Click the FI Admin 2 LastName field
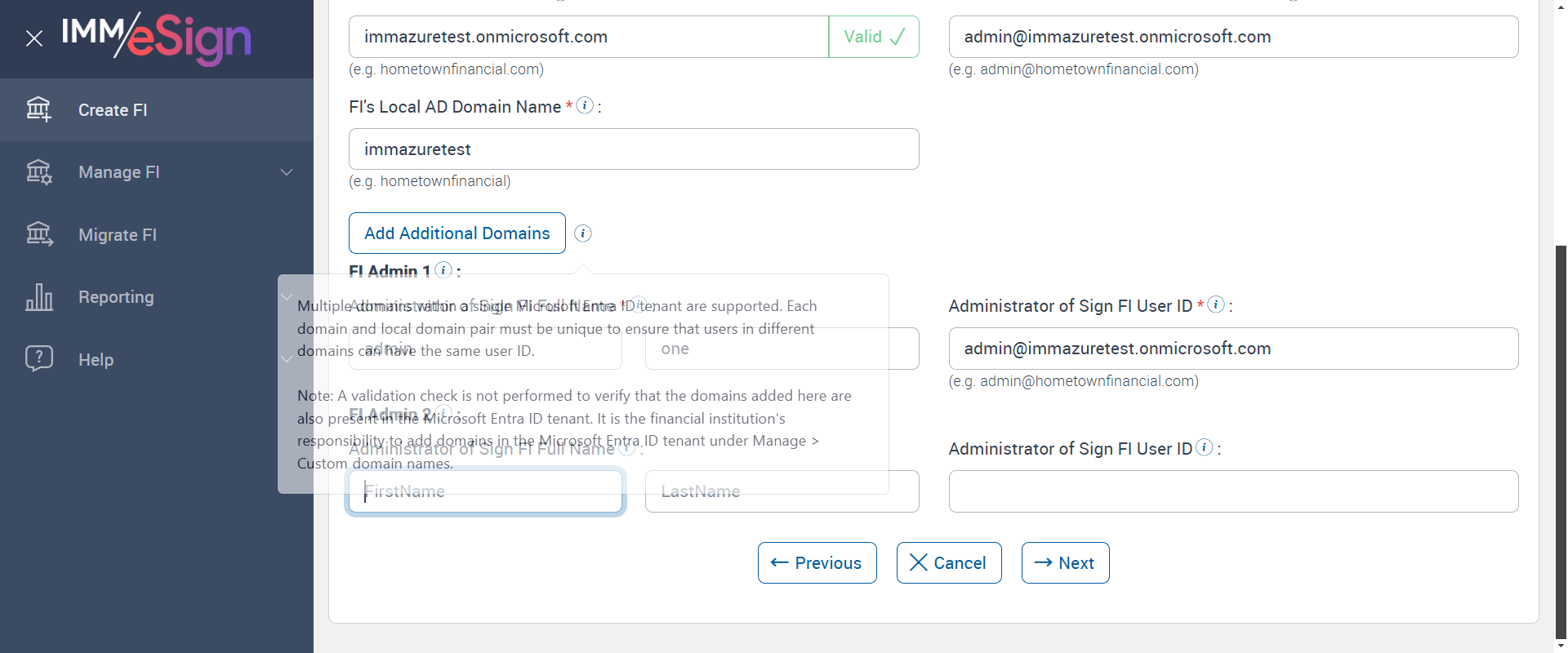This screenshot has width=1568, height=653. click(782, 491)
